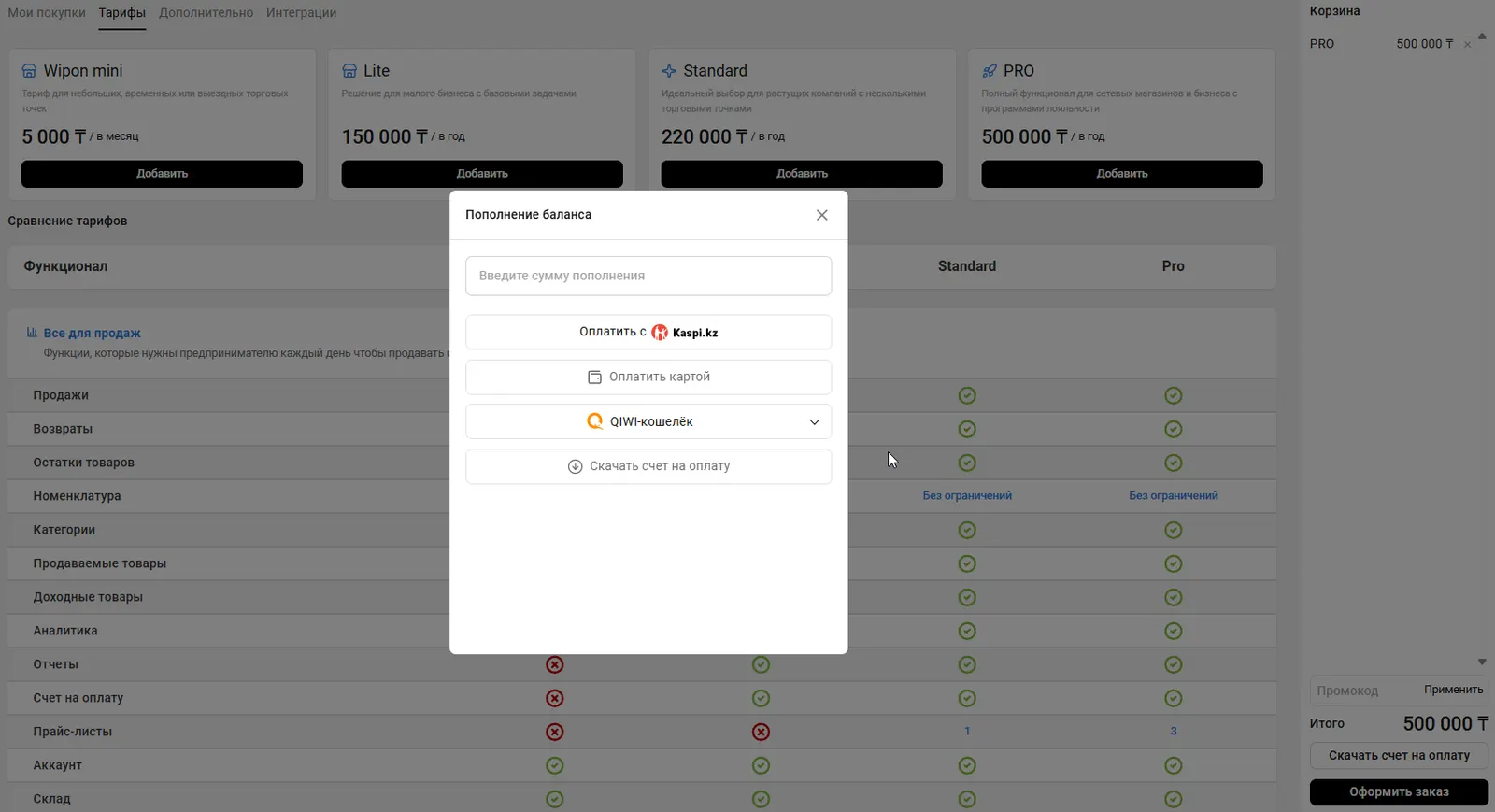This screenshot has height=812, width=1495.
Task: Focus the top-up amount input field
Action: tap(648, 276)
